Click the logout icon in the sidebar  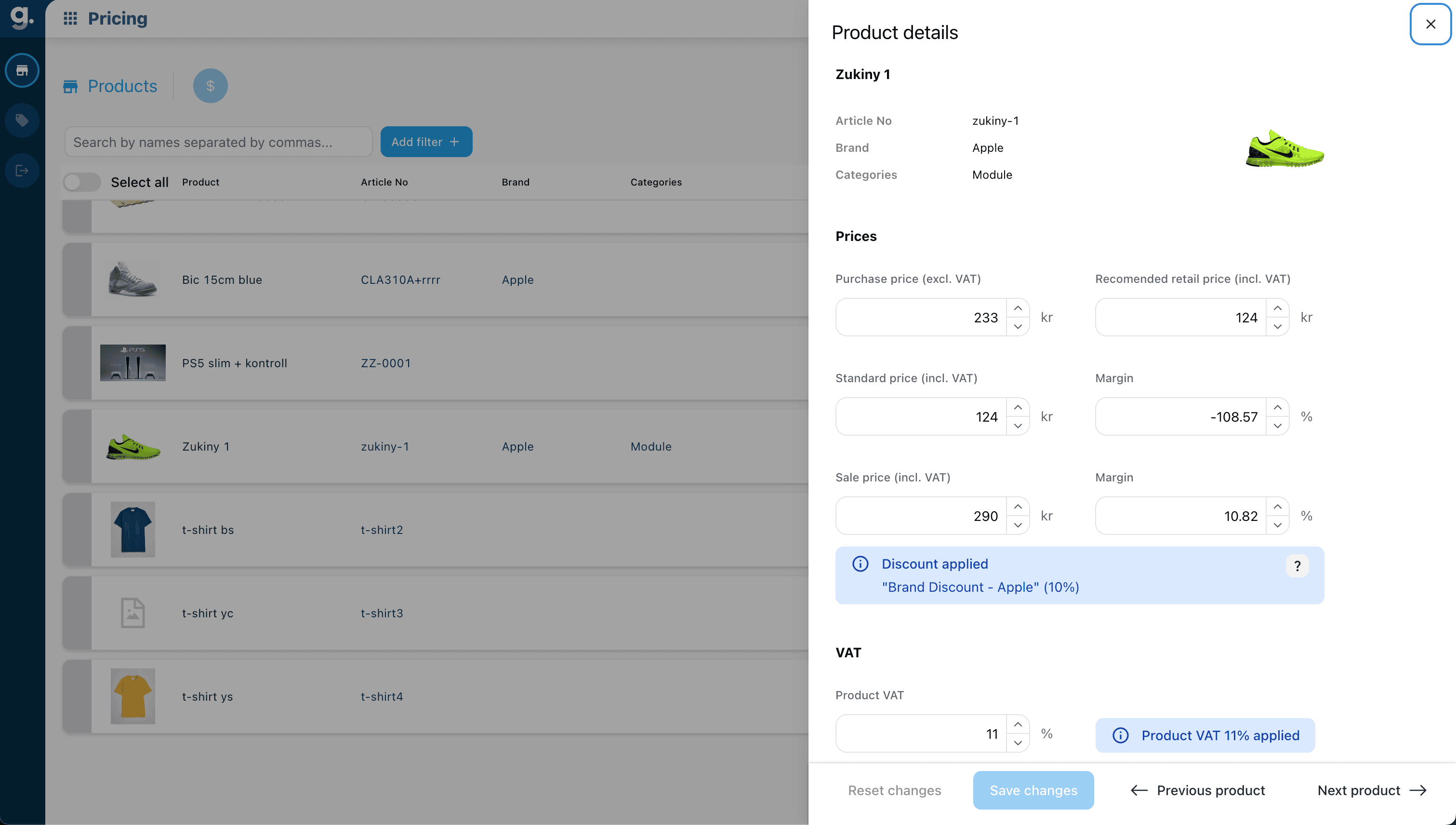pyautogui.click(x=22, y=170)
